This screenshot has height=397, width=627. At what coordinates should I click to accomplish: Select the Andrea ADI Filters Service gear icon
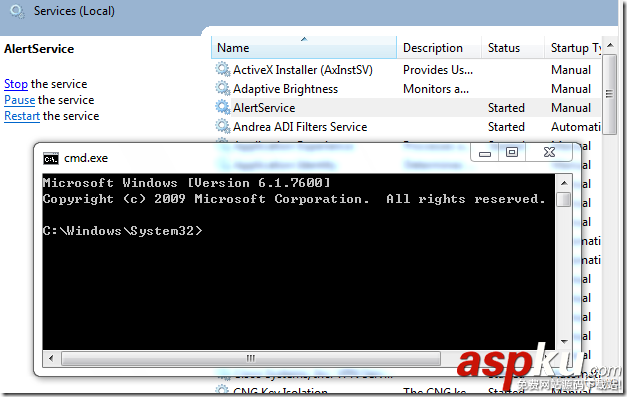point(222,126)
